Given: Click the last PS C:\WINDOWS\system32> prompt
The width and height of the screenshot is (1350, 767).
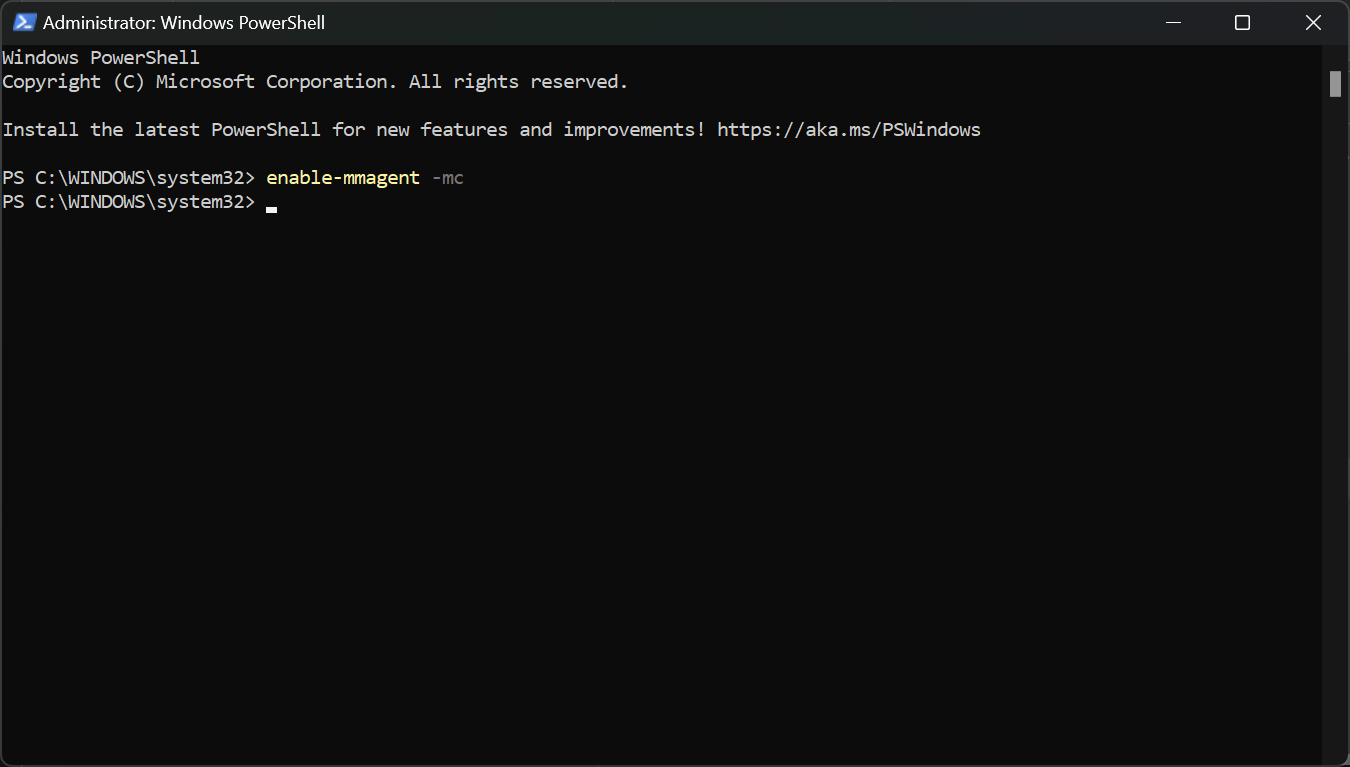Looking at the screenshot, I should click(x=129, y=202).
